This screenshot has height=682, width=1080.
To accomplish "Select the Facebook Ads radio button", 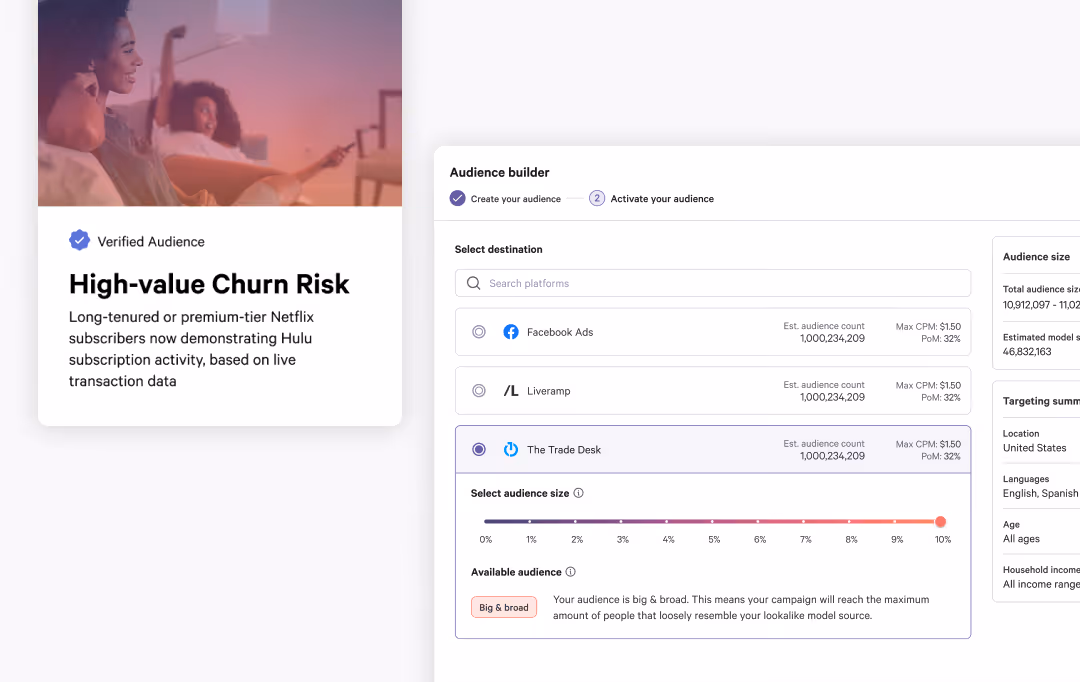I will click(x=479, y=332).
